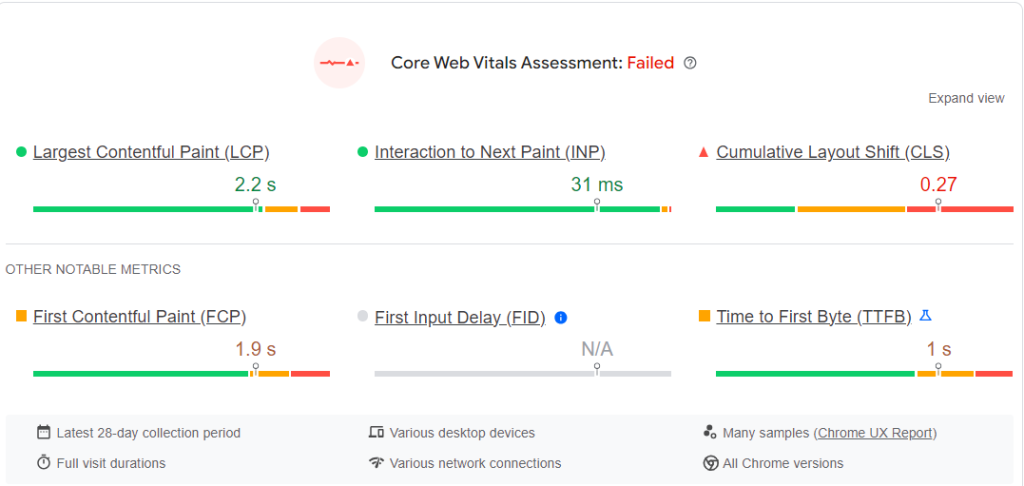Viewport: 1024px width, 486px height.
Task: Open the Cumulative Layout Shift (CLS) link
Action: tap(833, 152)
